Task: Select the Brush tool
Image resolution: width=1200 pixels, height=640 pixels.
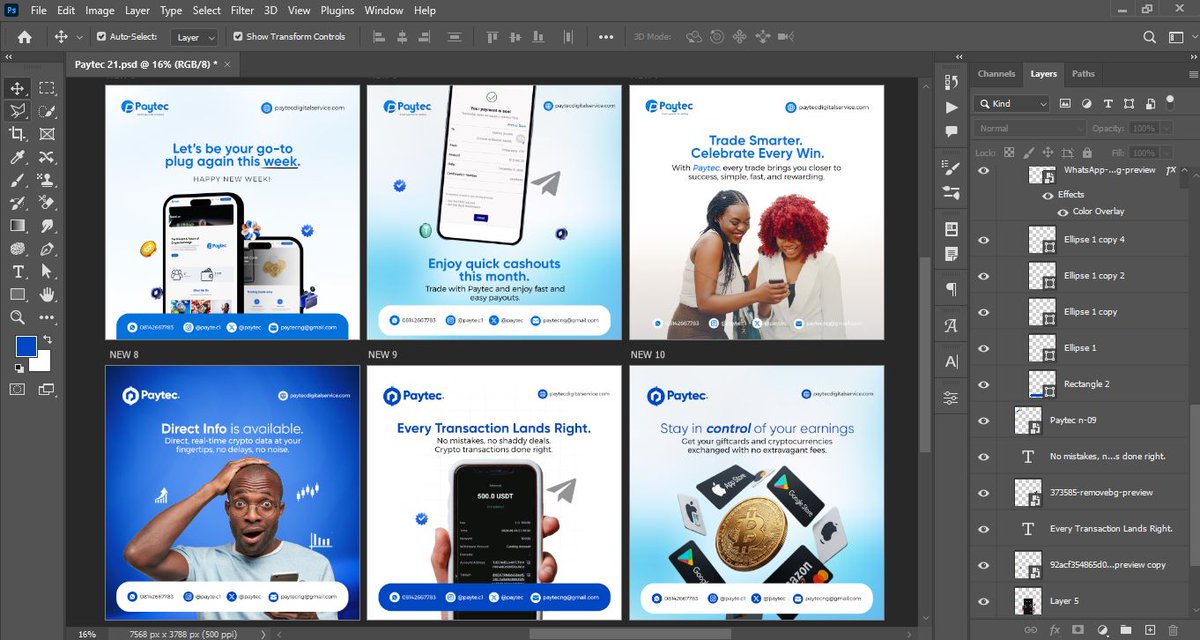Action: click(18, 180)
